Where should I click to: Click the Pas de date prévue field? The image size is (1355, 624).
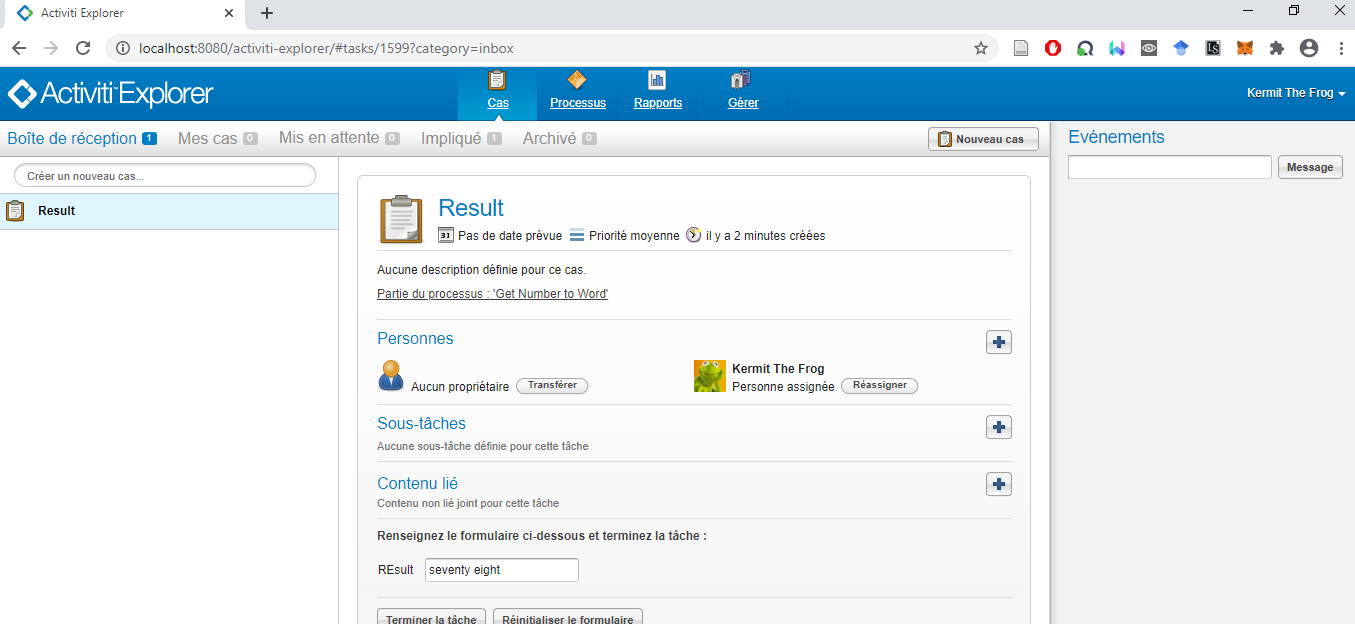coord(509,236)
